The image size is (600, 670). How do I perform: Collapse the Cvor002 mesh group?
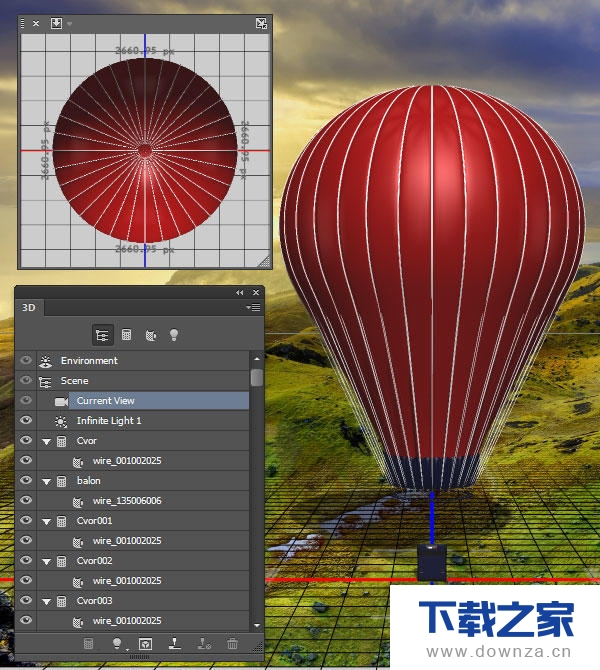pos(47,562)
